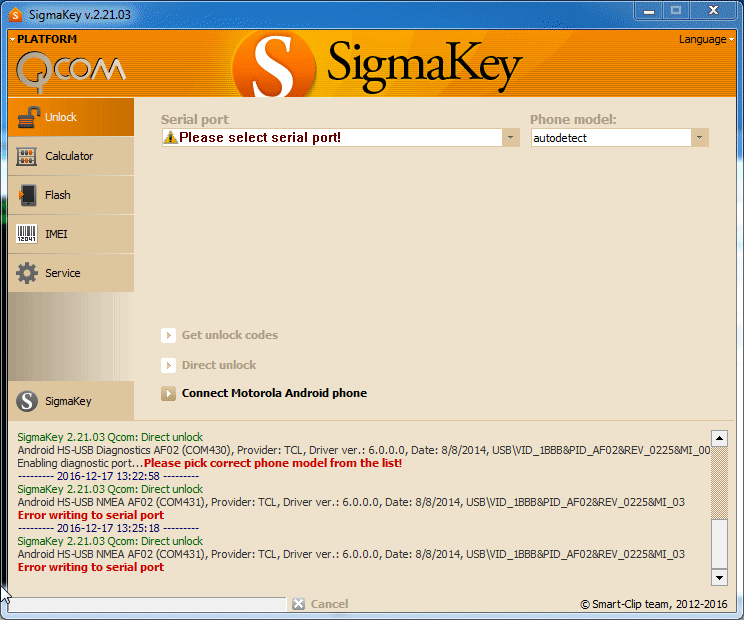Click the open padlock Unlock icon
This screenshot has width=744, height=620.
click(28, 117)
